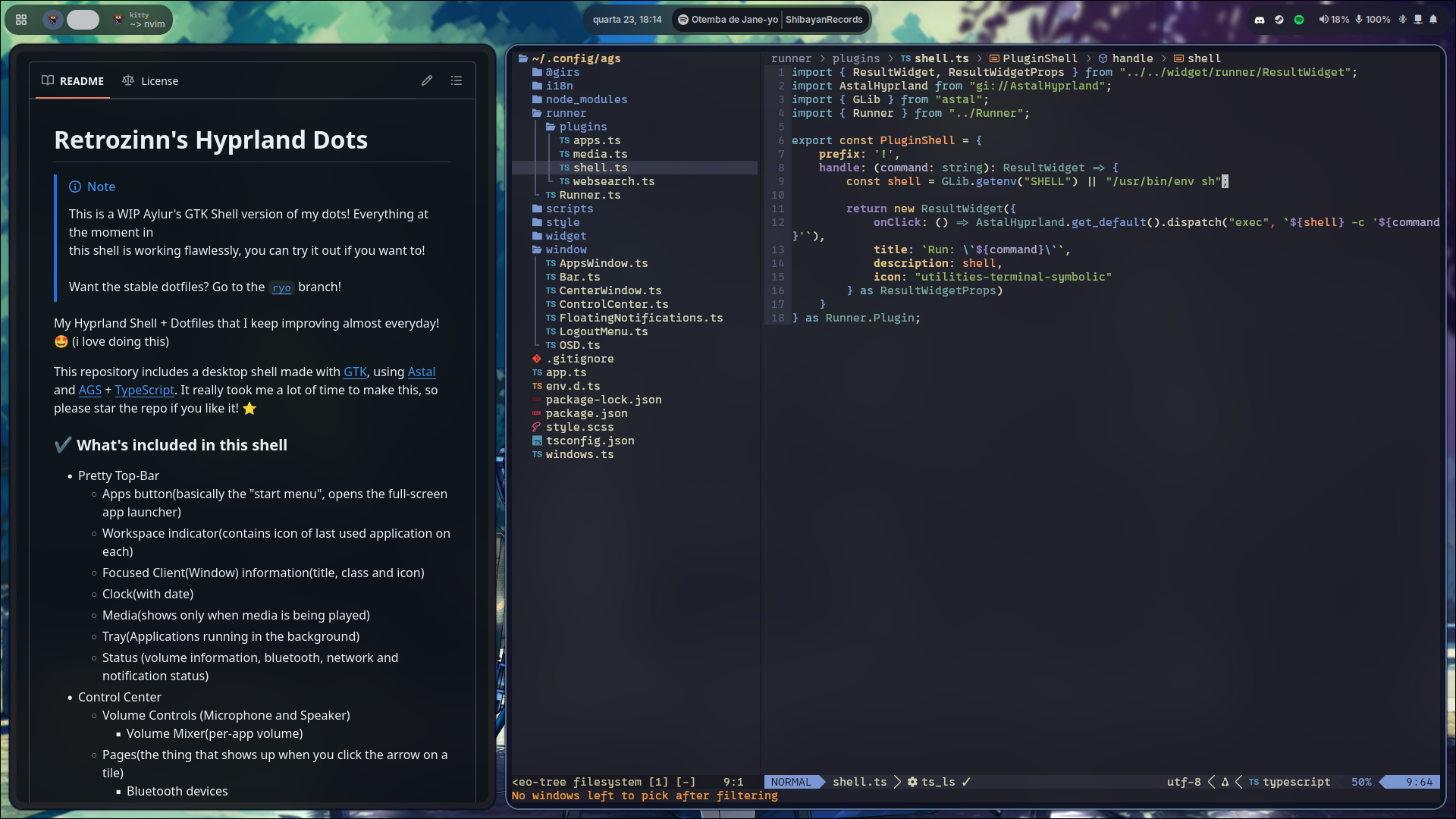Switch to the README tab
Screen dimensions: 1456x819
point(73,80)
